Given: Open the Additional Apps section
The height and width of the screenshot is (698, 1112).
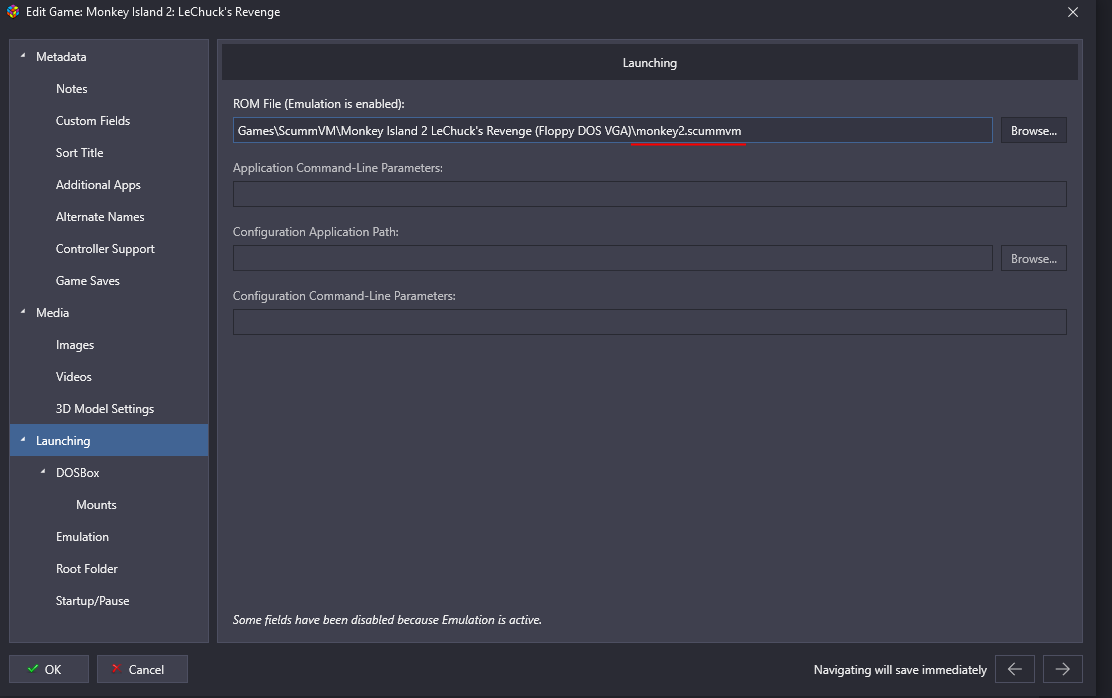Looking at the screenshot, I should pyautogui.click(x=98, y=185).
